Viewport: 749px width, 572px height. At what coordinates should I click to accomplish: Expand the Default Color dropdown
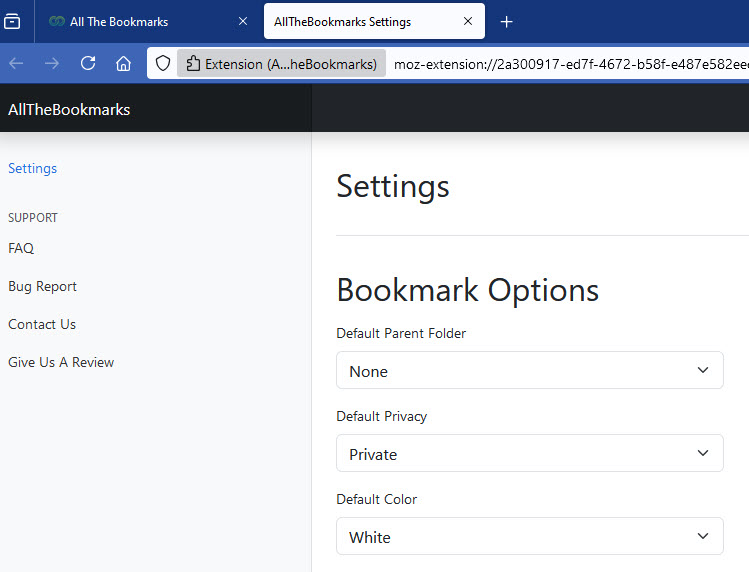530,536
